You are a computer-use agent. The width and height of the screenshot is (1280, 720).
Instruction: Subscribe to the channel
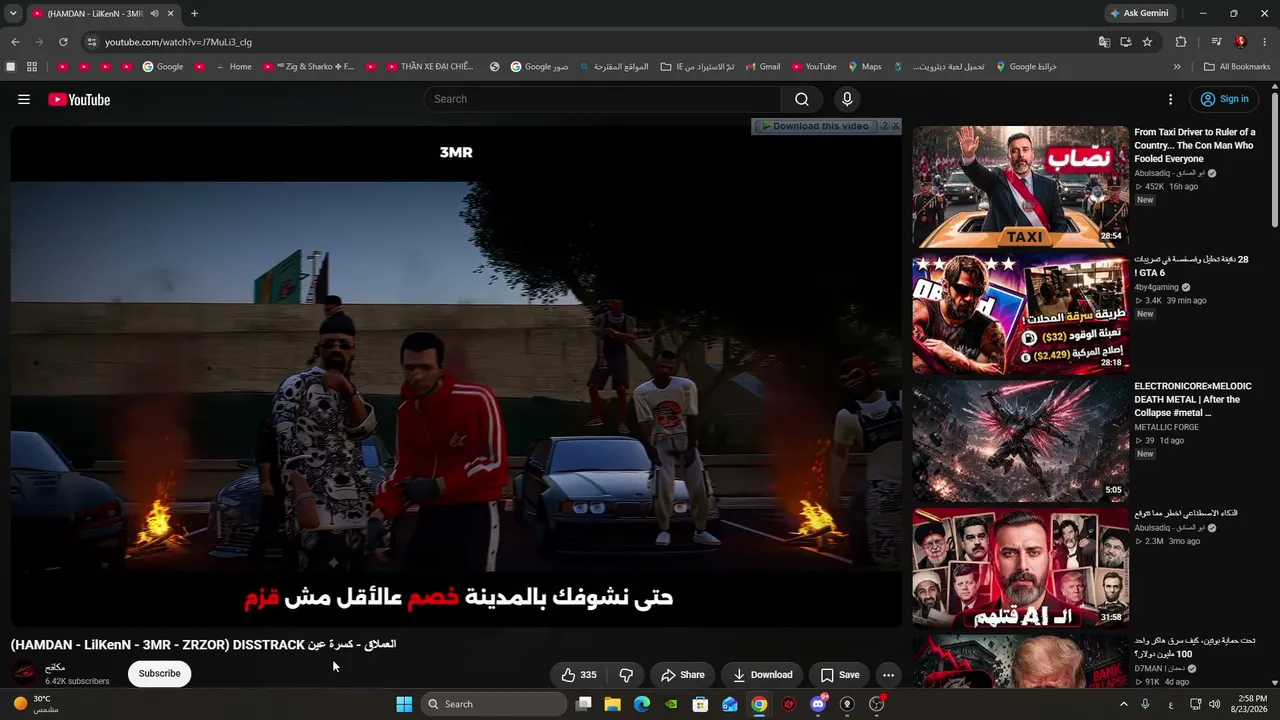click(x=159, y=674)
